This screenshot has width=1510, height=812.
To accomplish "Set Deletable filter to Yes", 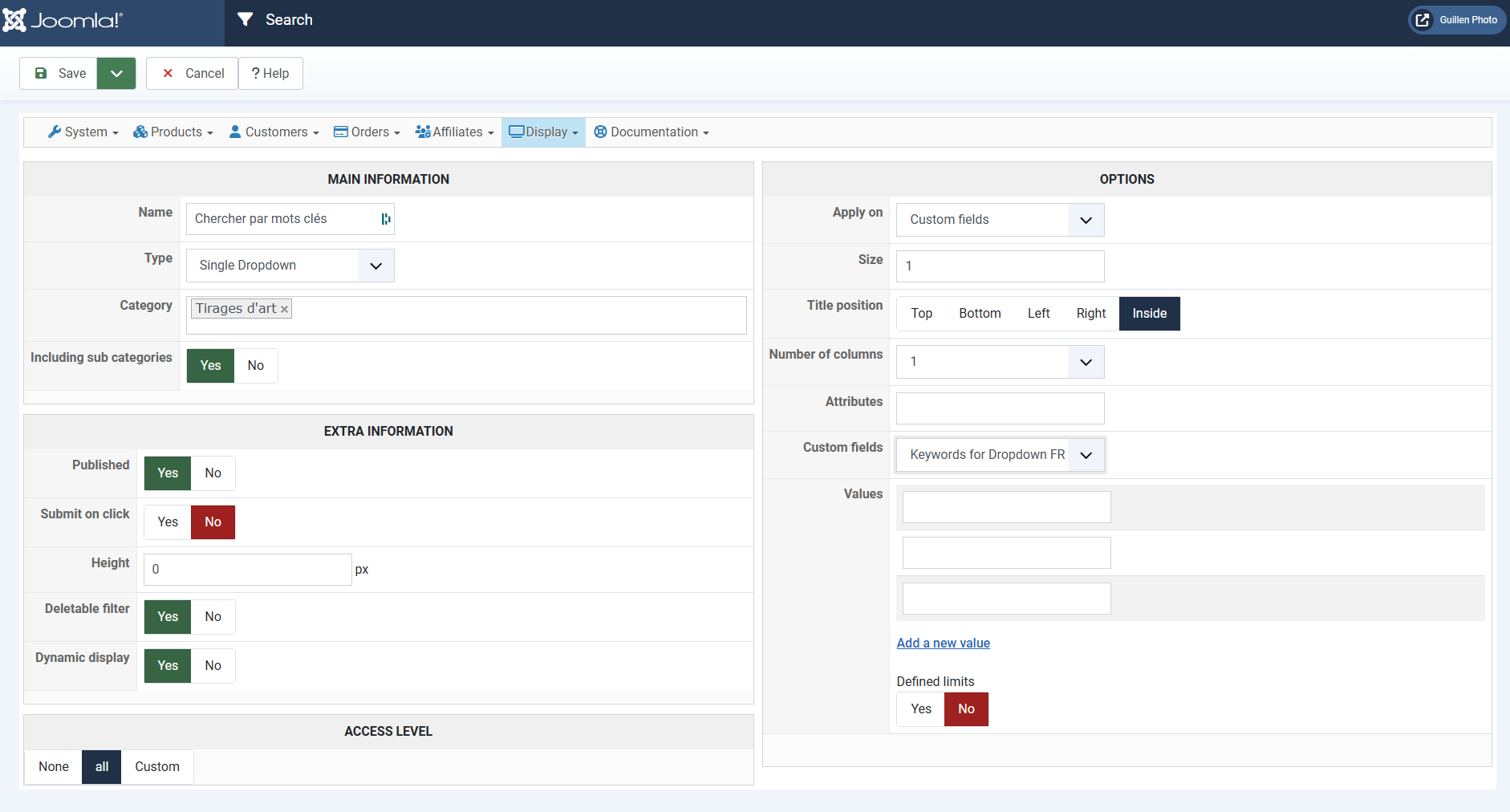I will pos(168,617).
